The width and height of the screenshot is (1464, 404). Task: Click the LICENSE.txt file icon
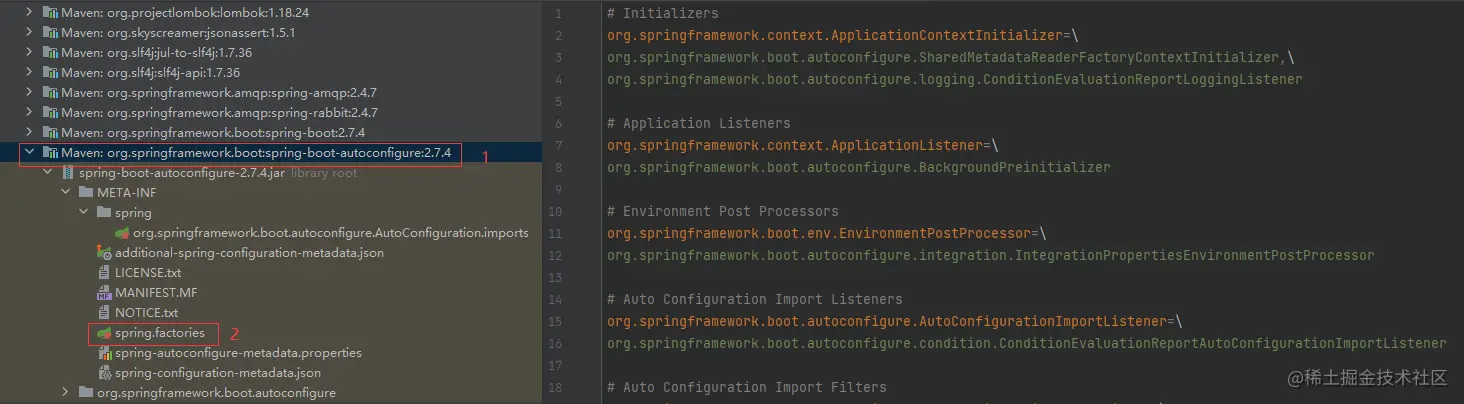pos(105,273)
